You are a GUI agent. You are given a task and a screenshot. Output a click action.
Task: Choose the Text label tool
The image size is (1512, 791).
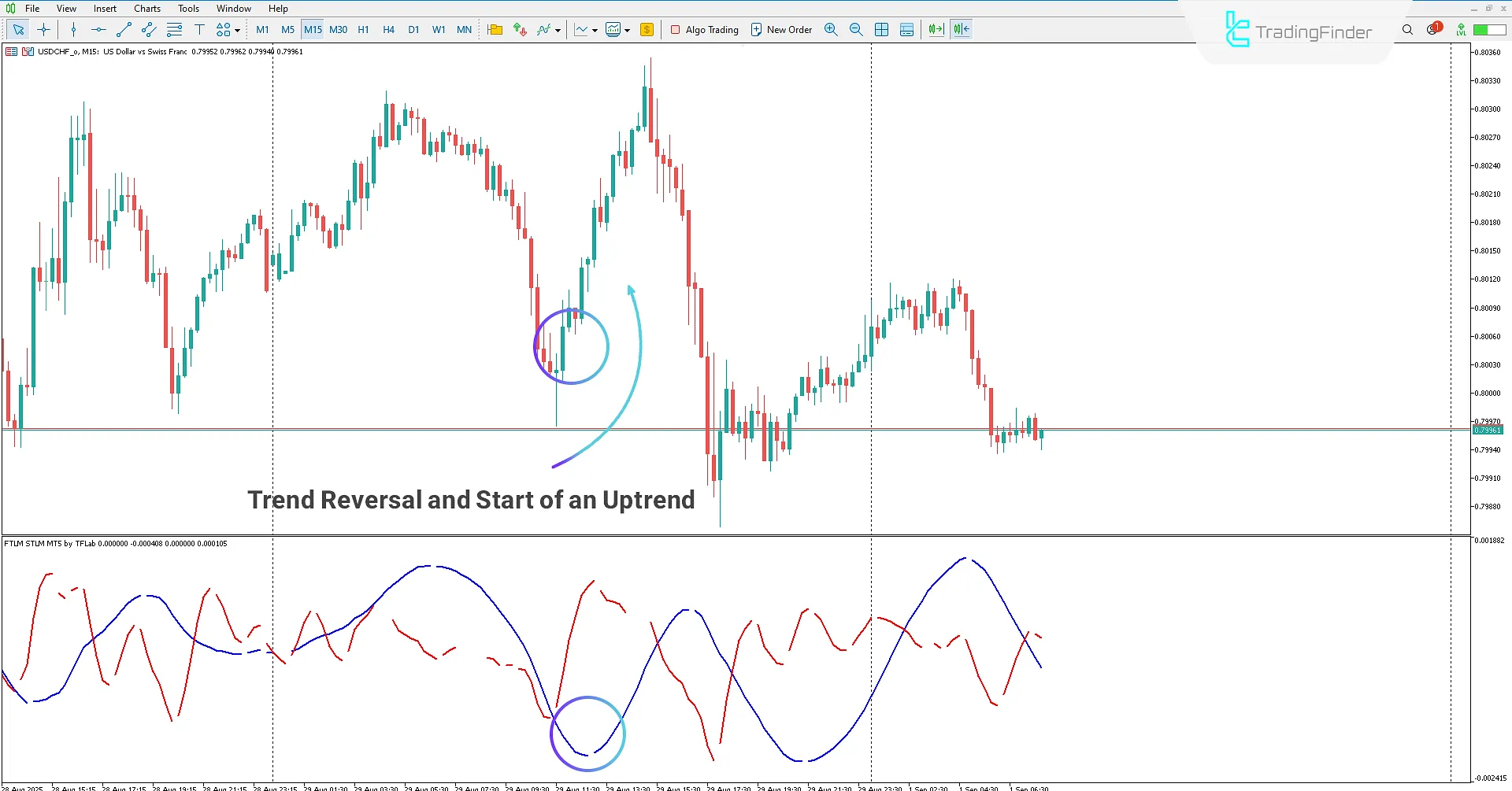click(199, 30)
